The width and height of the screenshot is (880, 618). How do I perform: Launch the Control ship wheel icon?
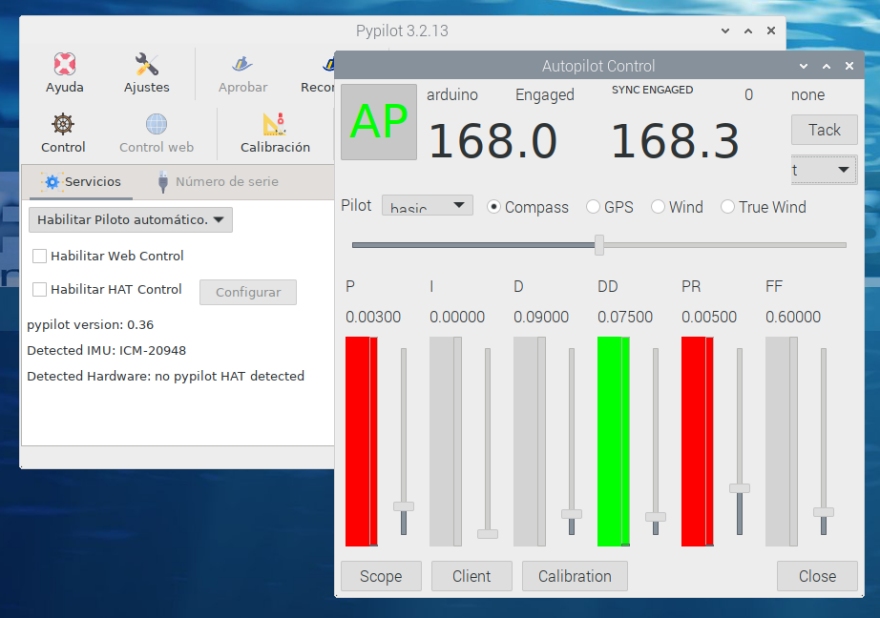tap(63, 125)
